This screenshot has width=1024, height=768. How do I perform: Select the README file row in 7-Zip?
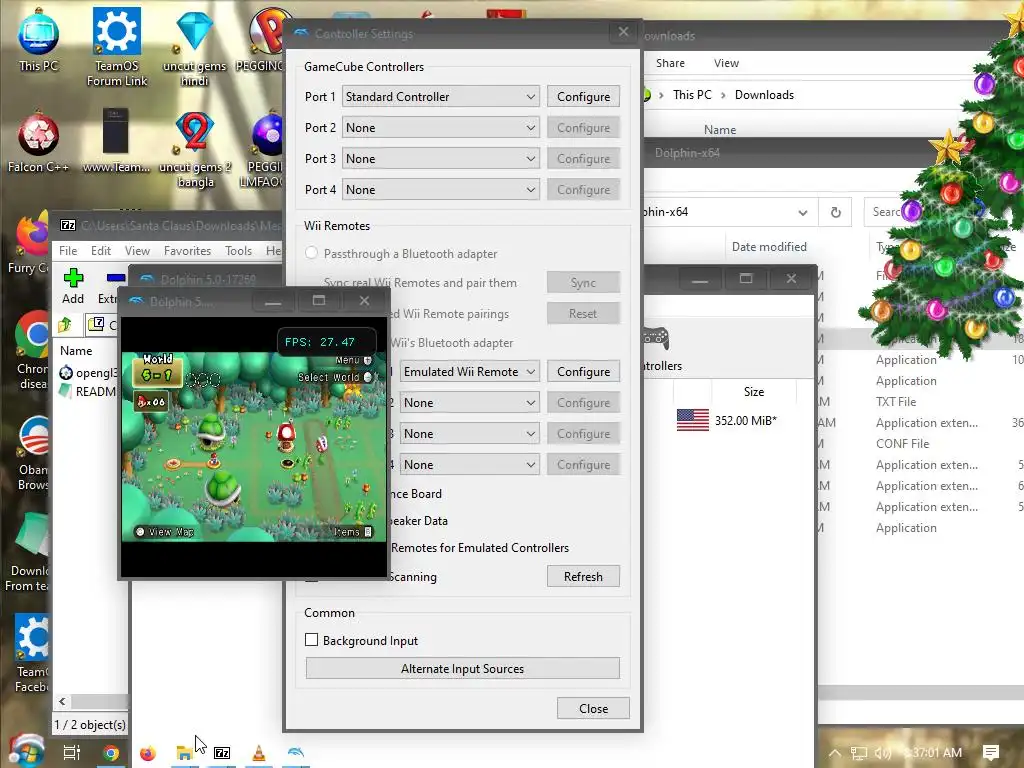point(88,391)
